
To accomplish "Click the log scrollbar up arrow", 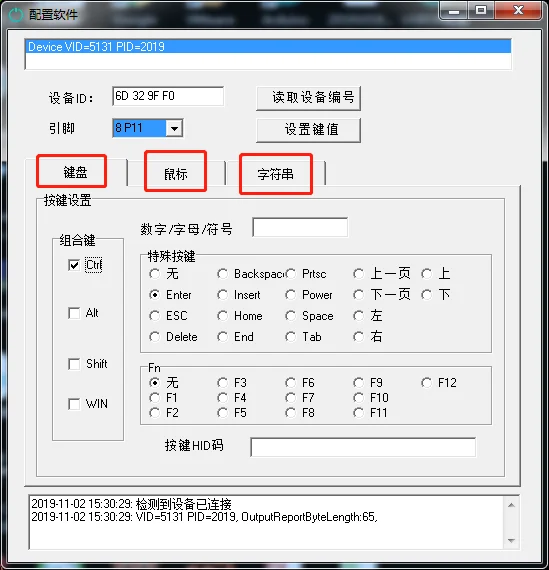I will point(511,505).
